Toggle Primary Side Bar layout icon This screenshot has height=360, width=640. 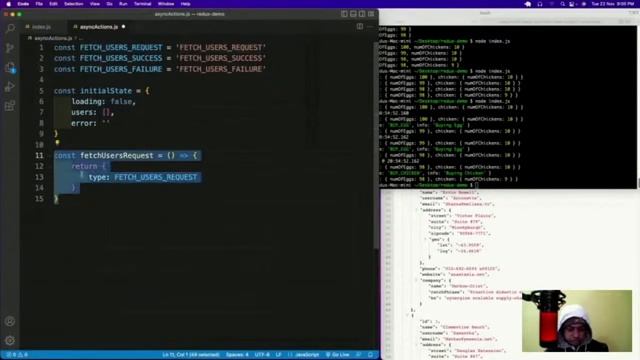(x=344, y=14)
